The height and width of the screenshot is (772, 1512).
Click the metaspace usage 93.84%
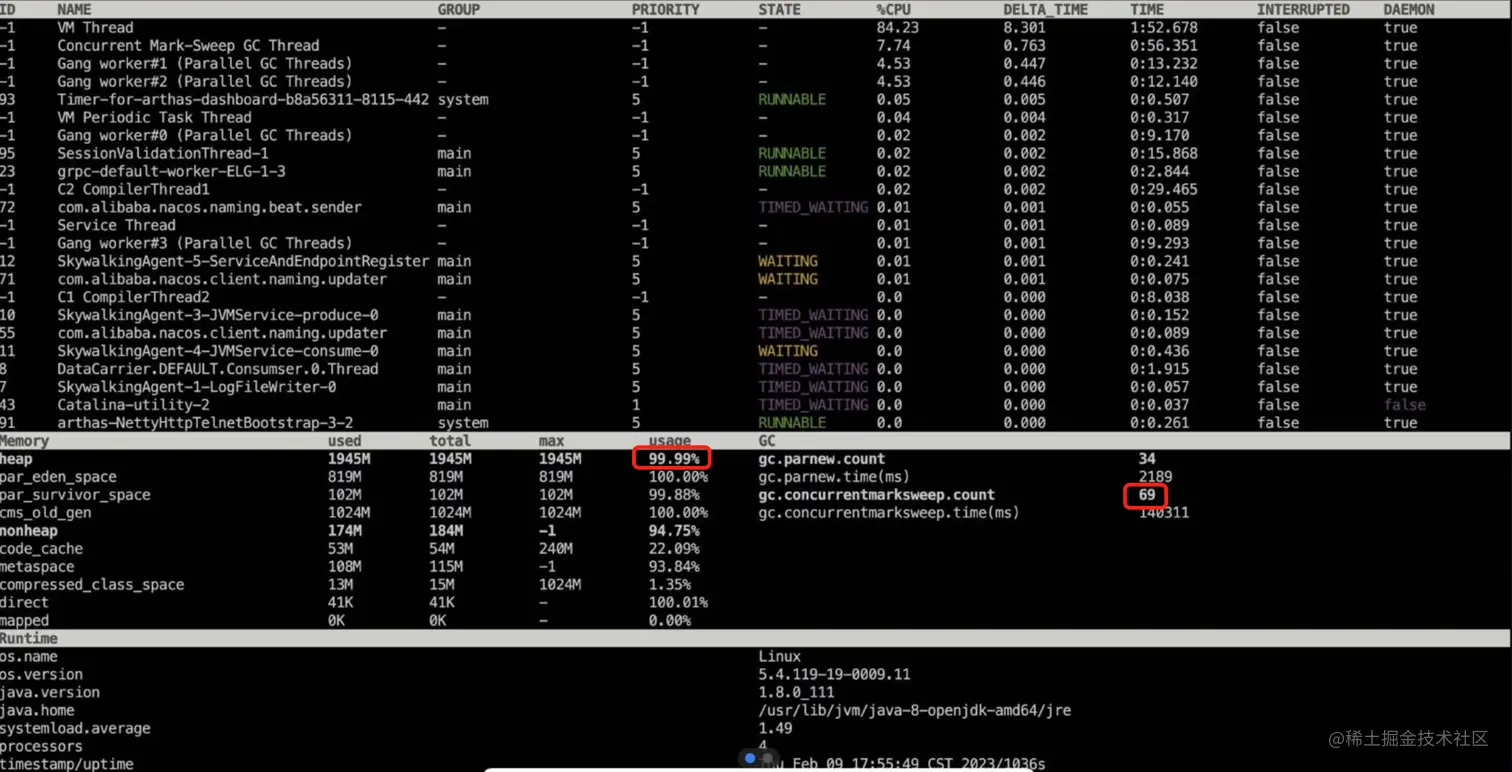click(673, 567)
